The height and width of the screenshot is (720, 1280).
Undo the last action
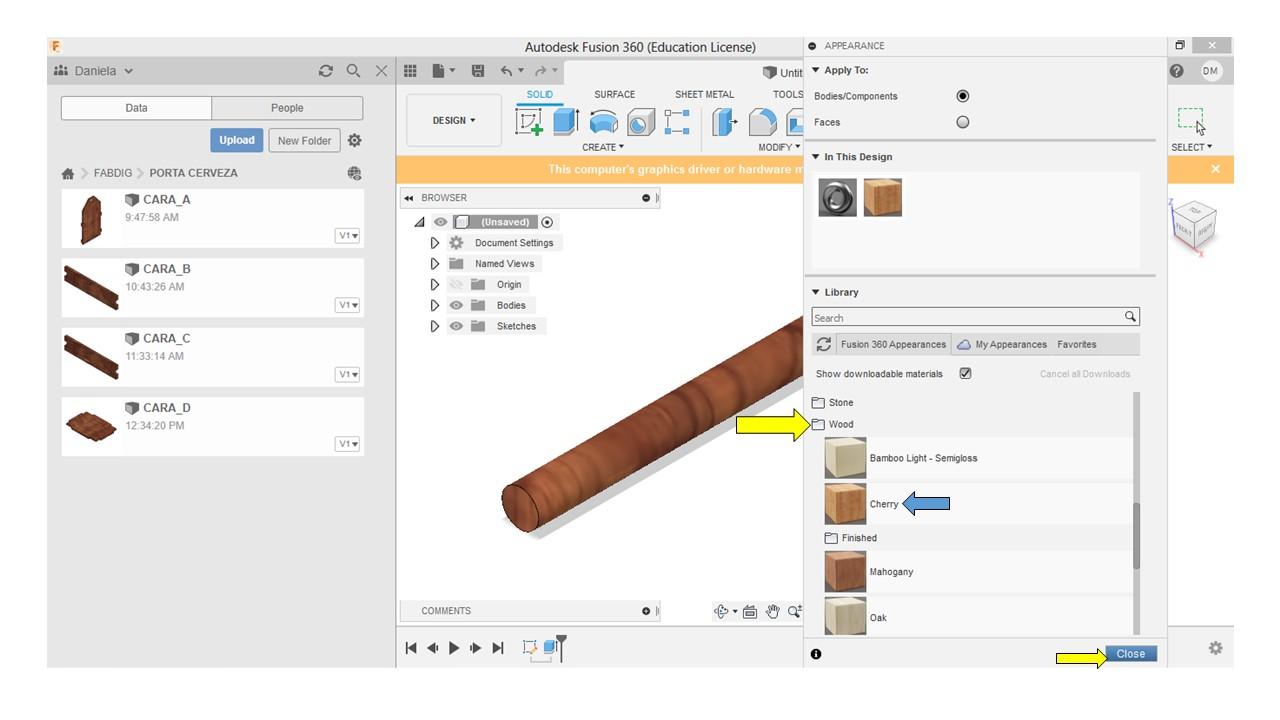[x=508, y=71]
